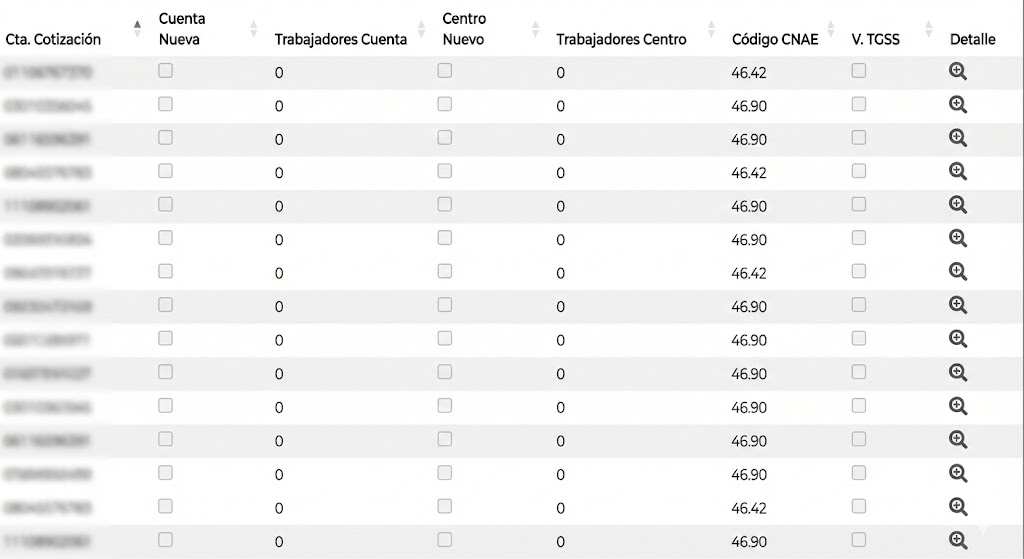
Task: Sort by Cta. Cotización using its arrow
Action: (x=137, y=29)
